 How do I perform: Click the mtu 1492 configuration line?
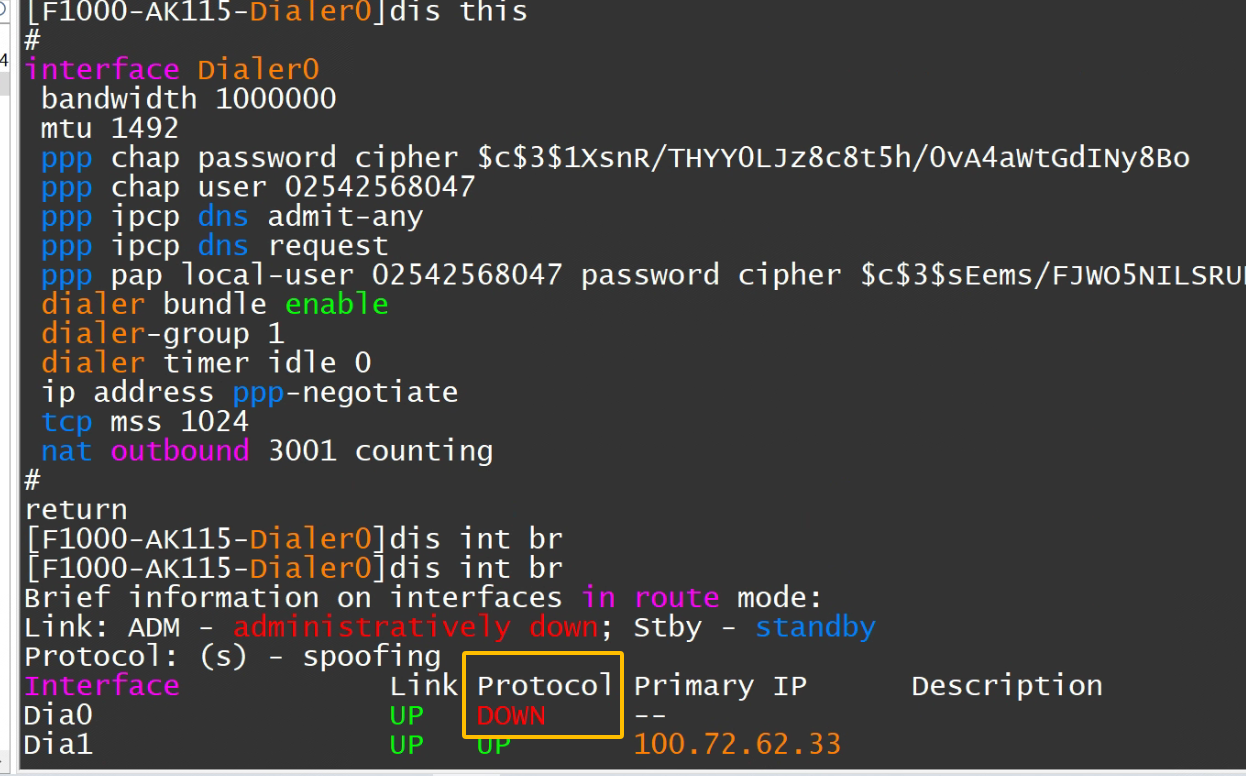click(x=110, y=128)
